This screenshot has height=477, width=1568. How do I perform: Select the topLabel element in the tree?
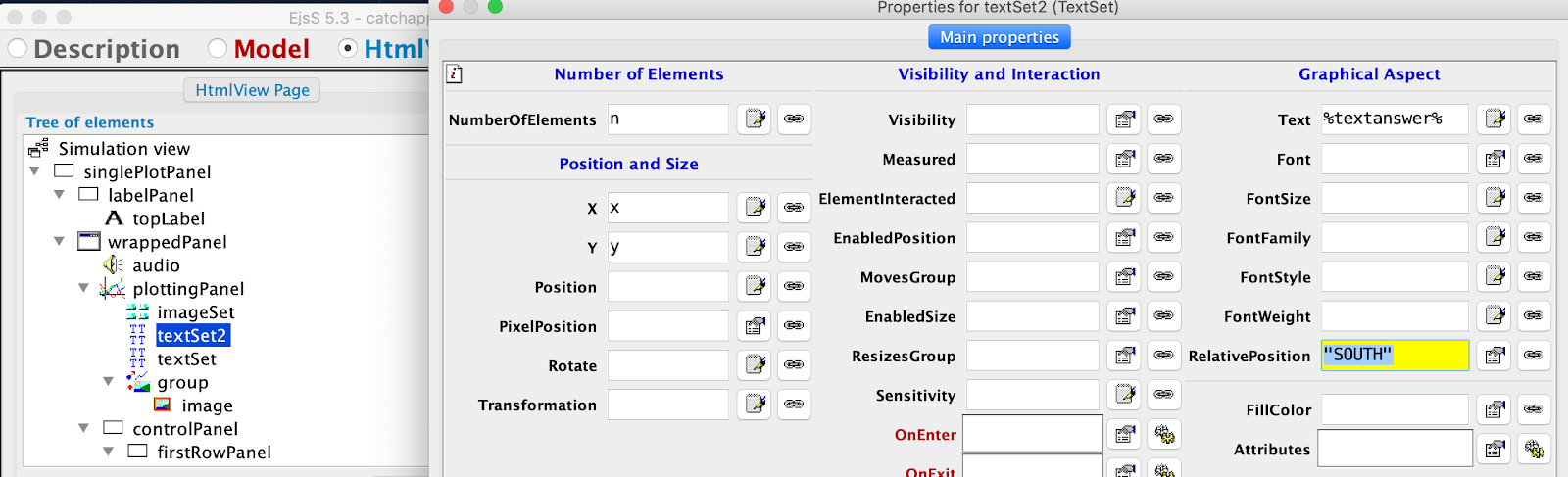(169, 218)
